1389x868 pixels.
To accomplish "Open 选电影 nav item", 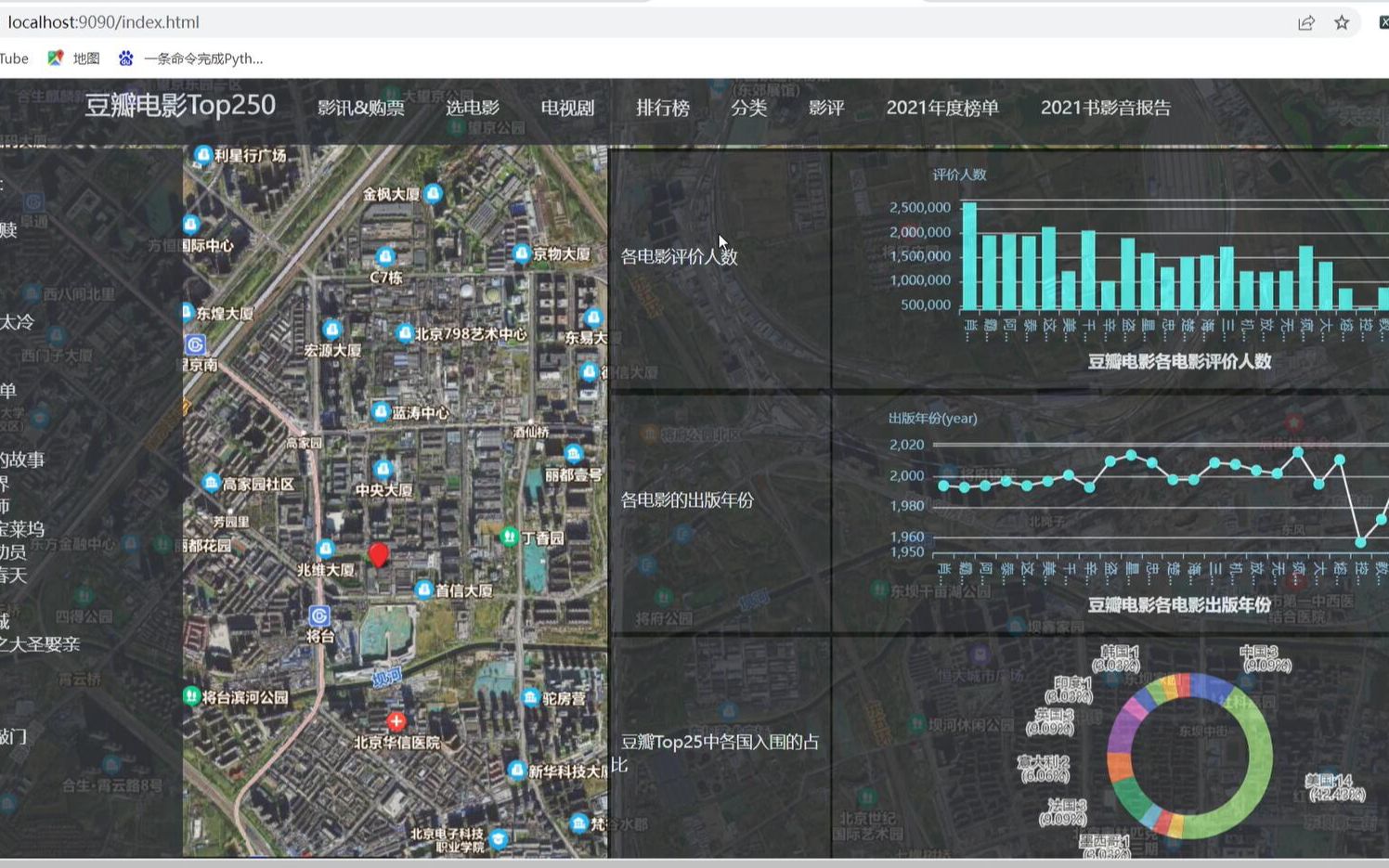I will (x=473, y=108).
